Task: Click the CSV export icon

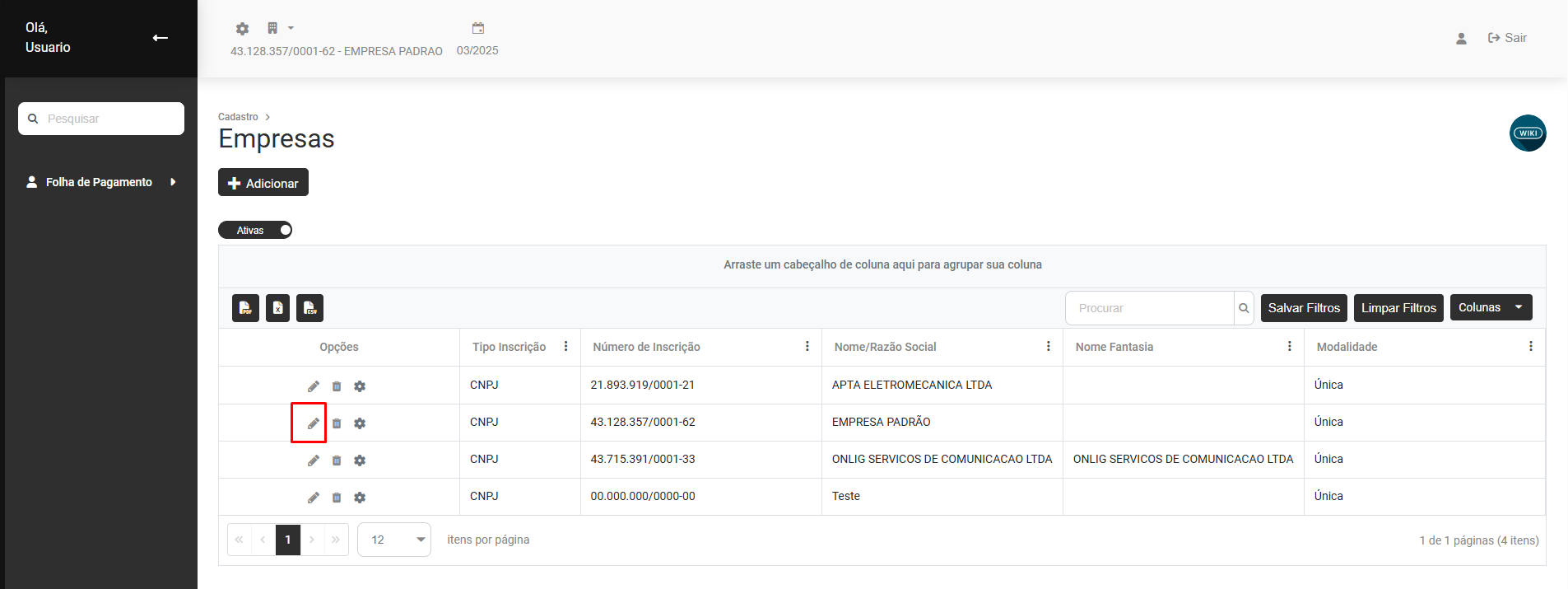Action: [x=309, y=308]
